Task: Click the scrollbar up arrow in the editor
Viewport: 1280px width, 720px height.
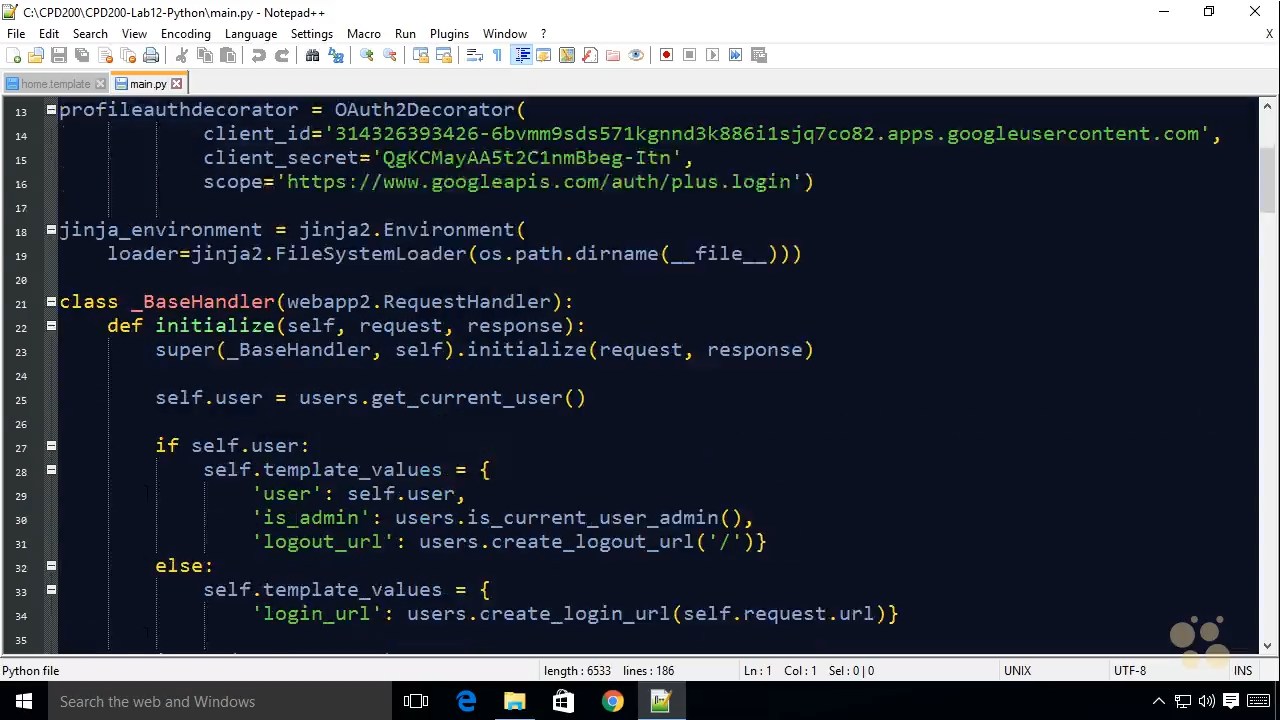Action: pyautogui.click(x=1267, y=105)
